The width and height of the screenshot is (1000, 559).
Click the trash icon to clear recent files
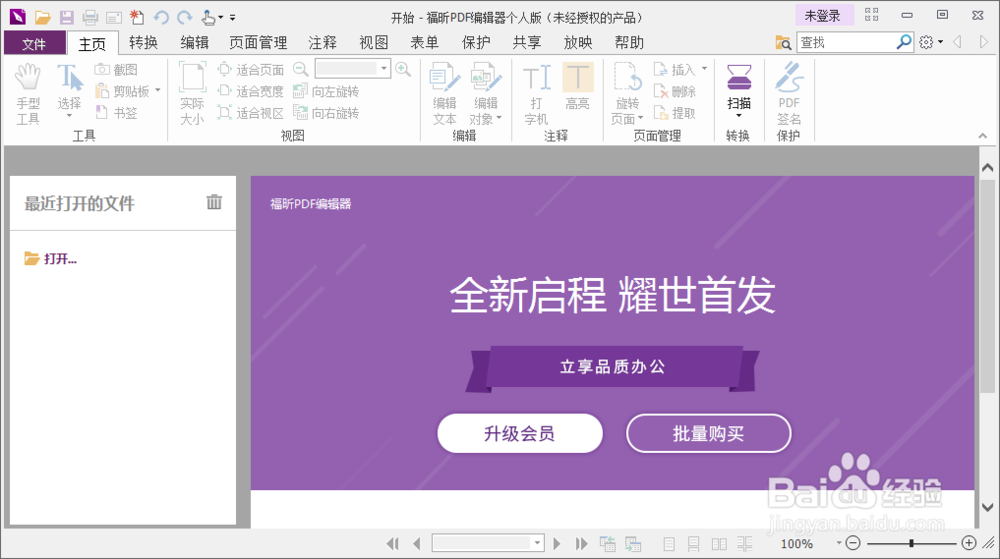(x=214, y=202)
